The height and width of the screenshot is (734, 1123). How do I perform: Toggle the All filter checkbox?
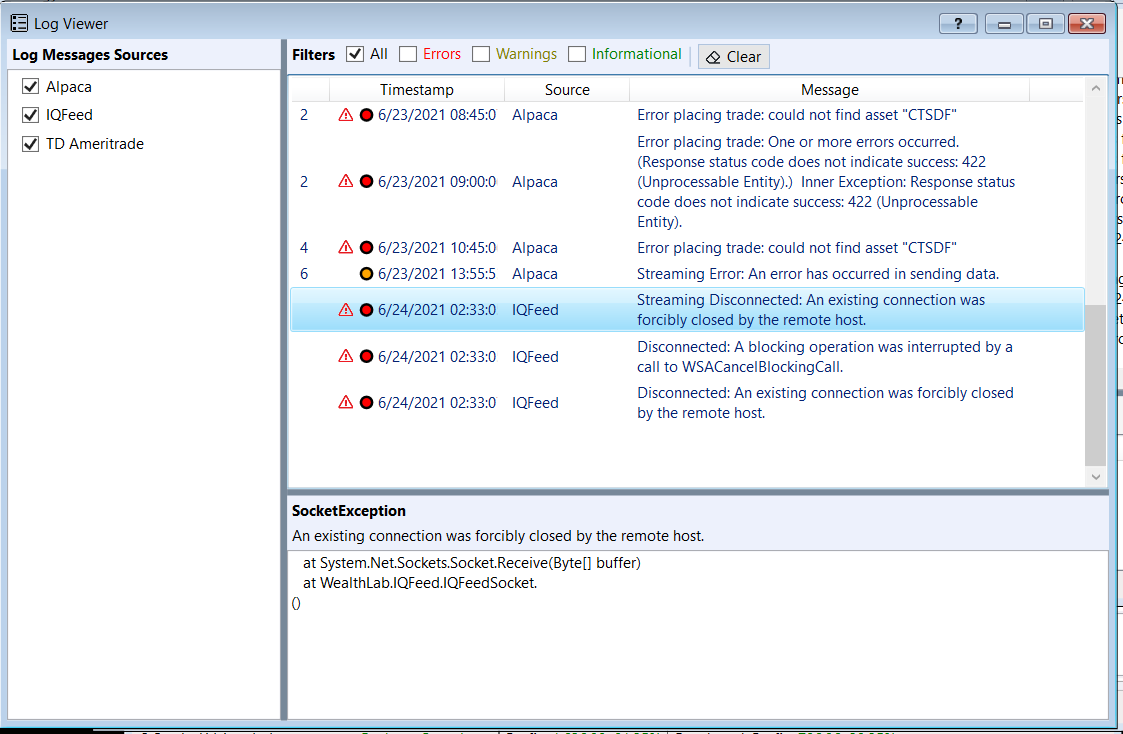pyautogui.click(x=355, y=54)
